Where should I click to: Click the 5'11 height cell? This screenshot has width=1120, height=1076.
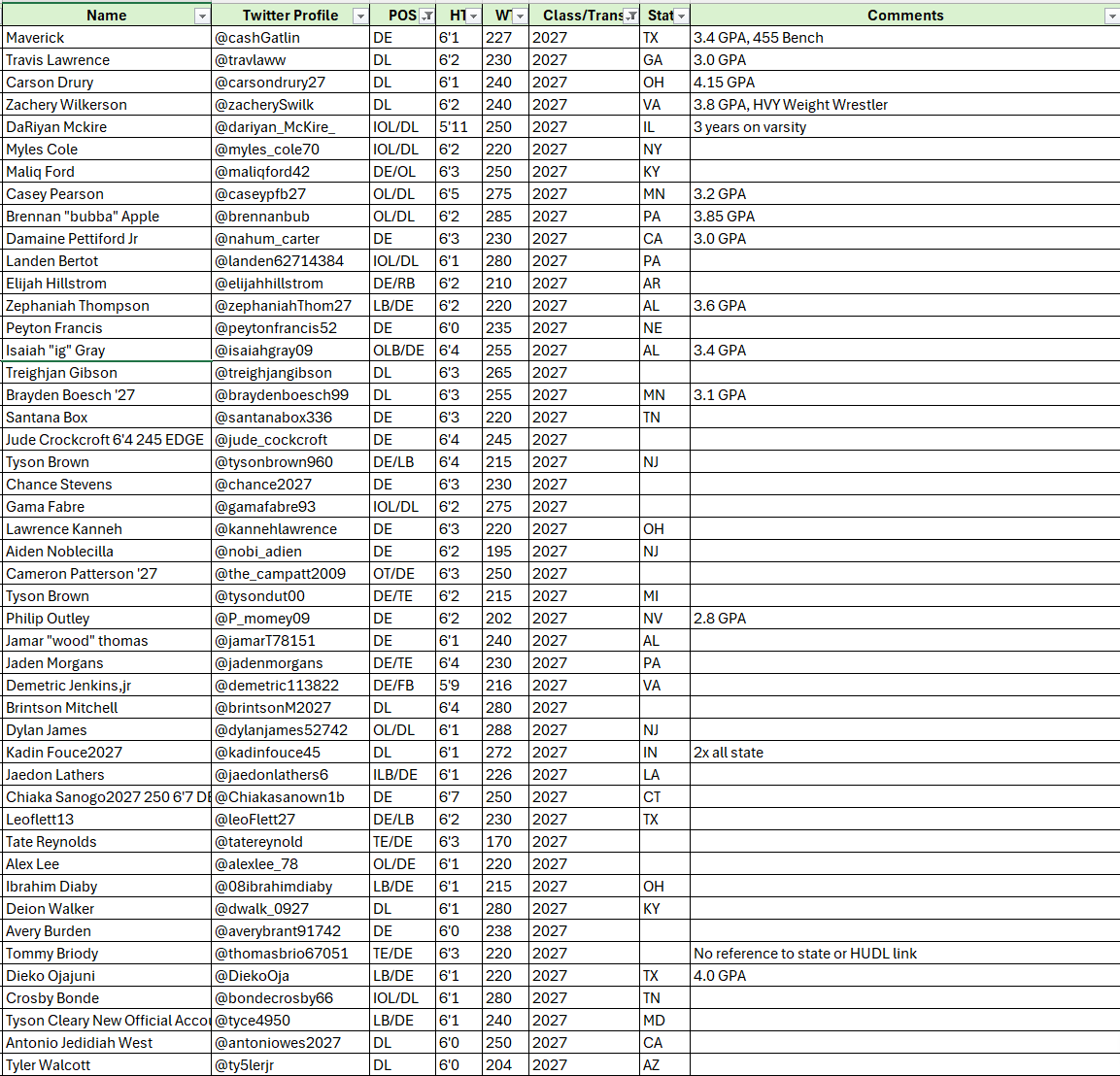click(459, 127)
